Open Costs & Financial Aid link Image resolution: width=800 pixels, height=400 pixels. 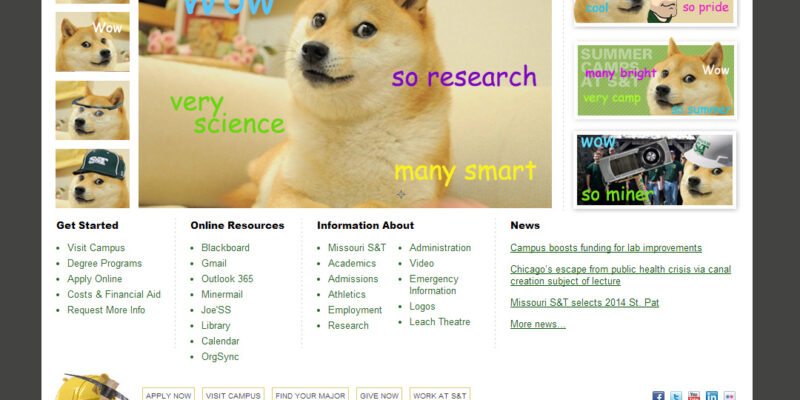pyautogui.click(x=114, y=294)
